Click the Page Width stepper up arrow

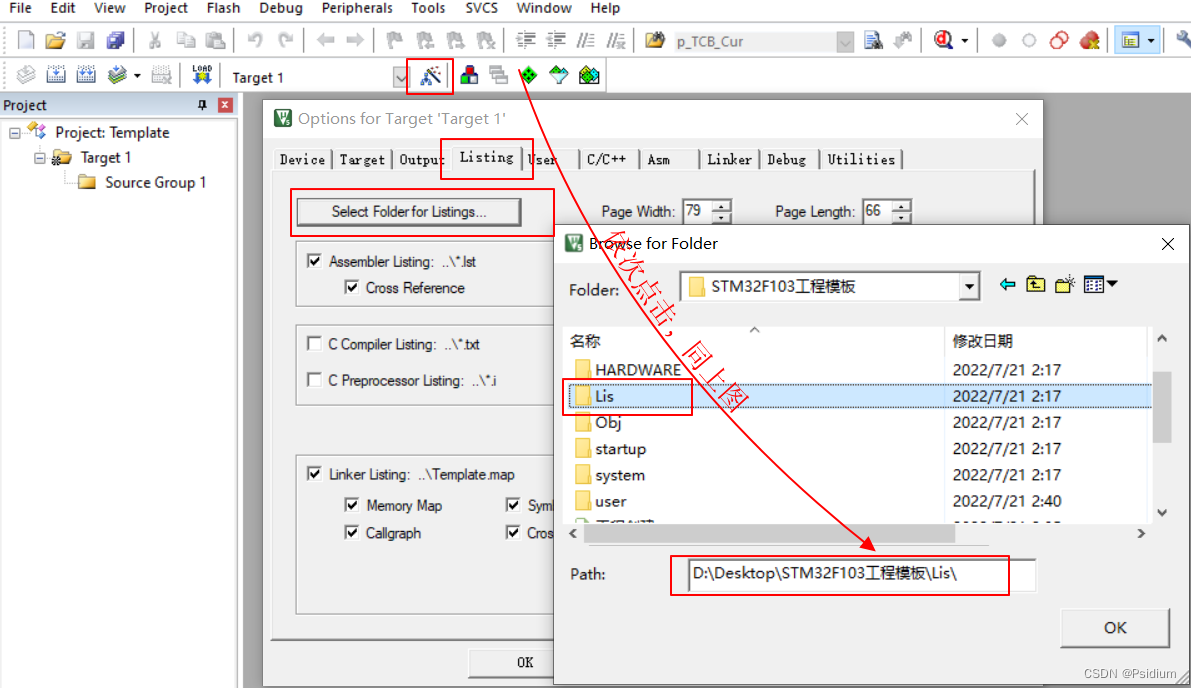click(x=722, y=205)
